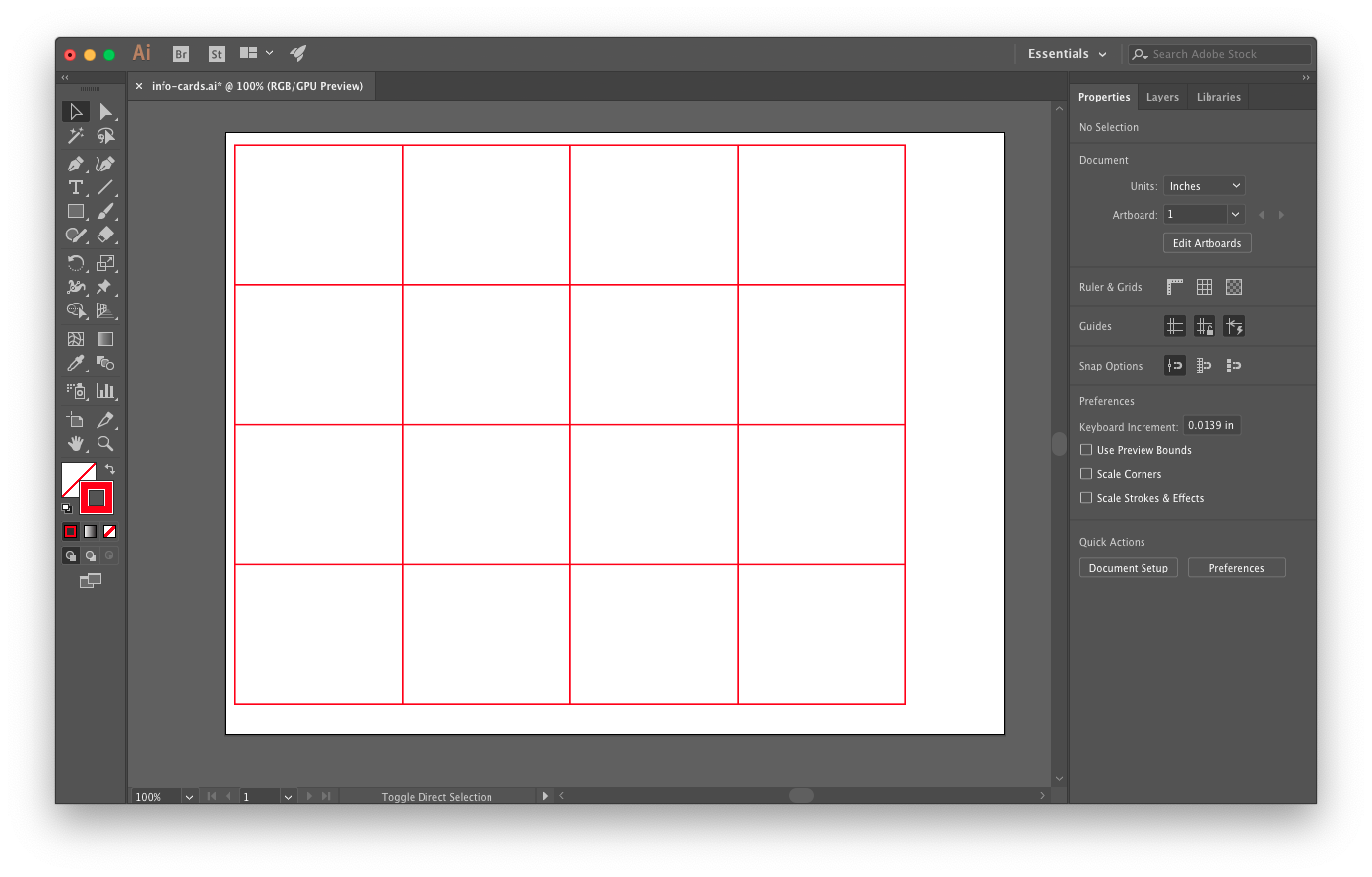Activate the Symbol Sprayer tool
The width and height of the screenshot is (1372, 877).
tap(76, 391)
